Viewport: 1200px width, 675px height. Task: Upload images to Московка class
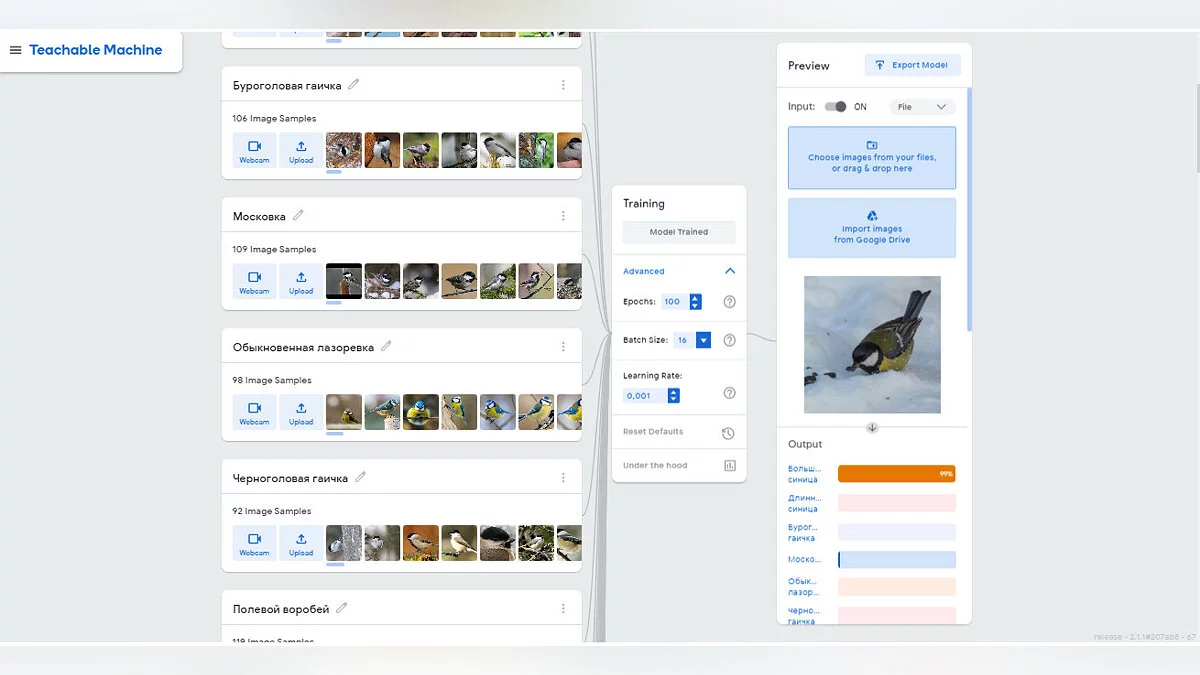(301, 281)
